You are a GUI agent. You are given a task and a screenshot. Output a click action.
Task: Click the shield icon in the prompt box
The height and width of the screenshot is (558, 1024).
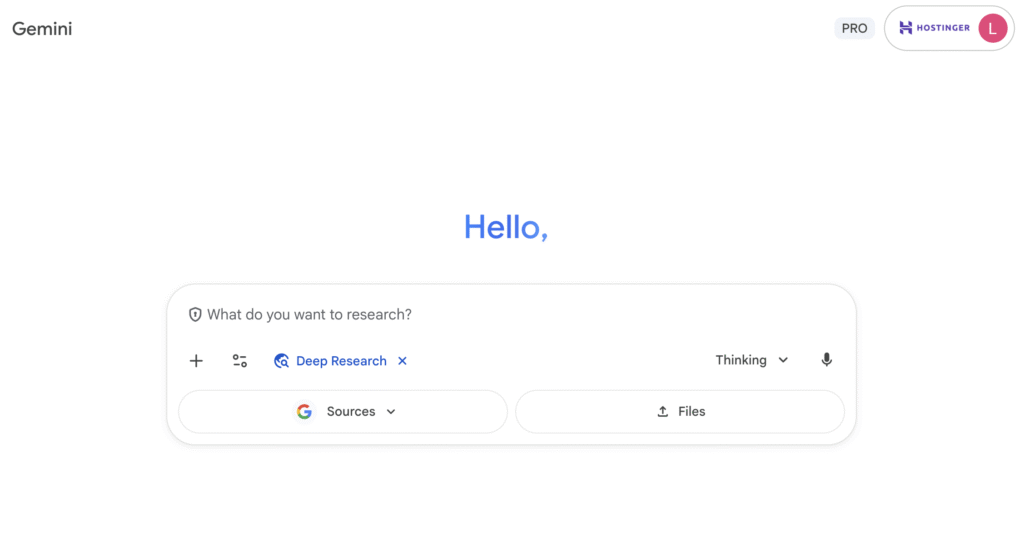click(x=195, y=315)
